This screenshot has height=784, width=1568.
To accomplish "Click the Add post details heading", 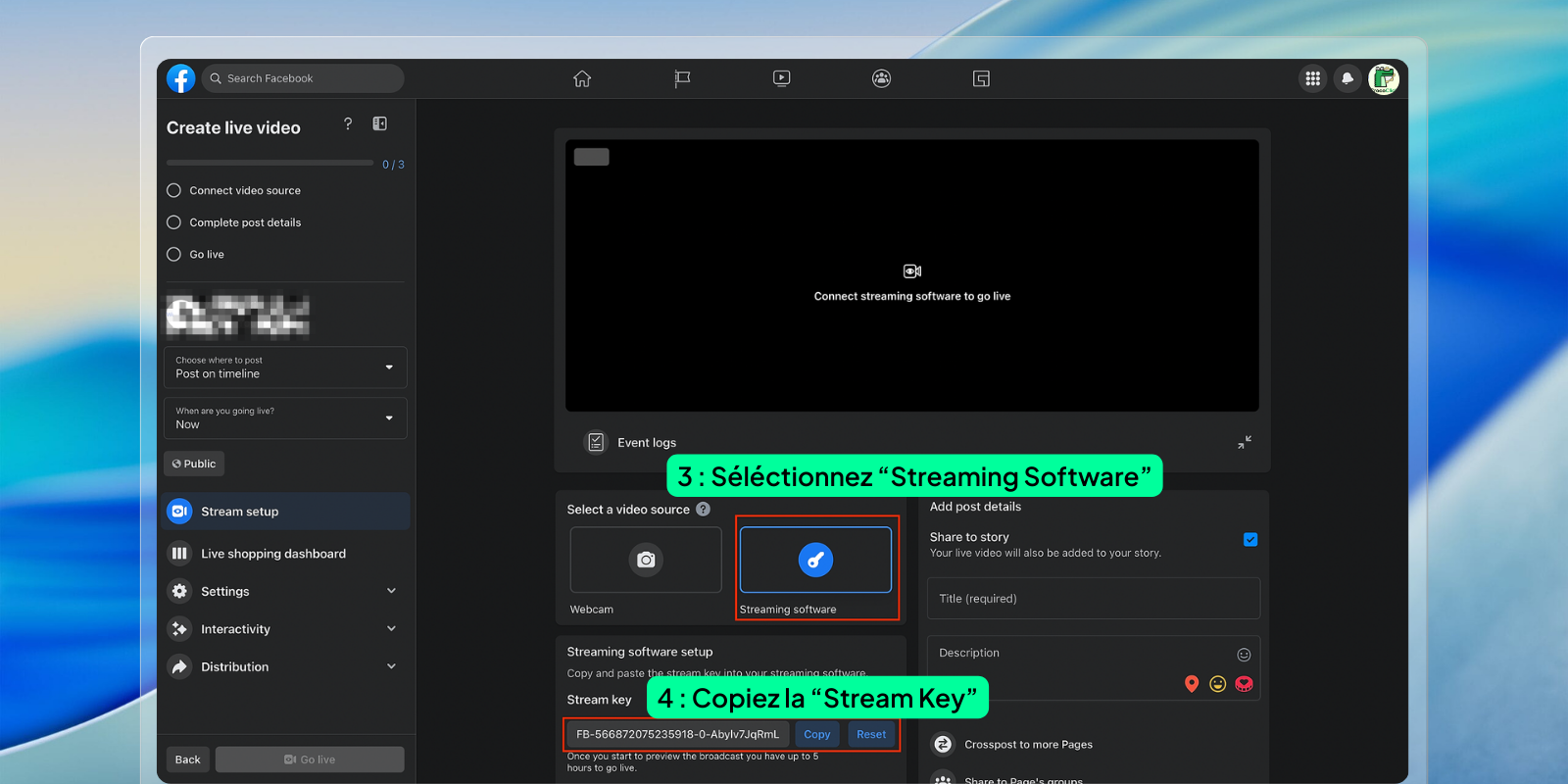I will 975,507.
